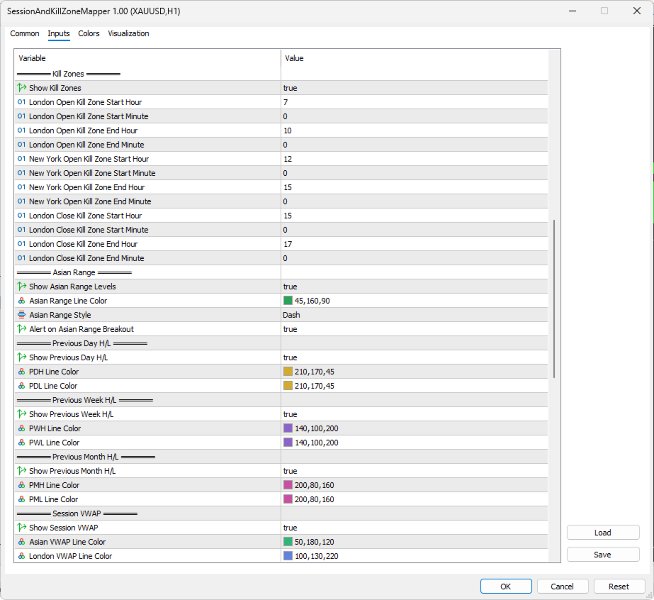654x600 pixels.
Task: Click the enum icon next to Asian Range Style
Action: (22, 315)
